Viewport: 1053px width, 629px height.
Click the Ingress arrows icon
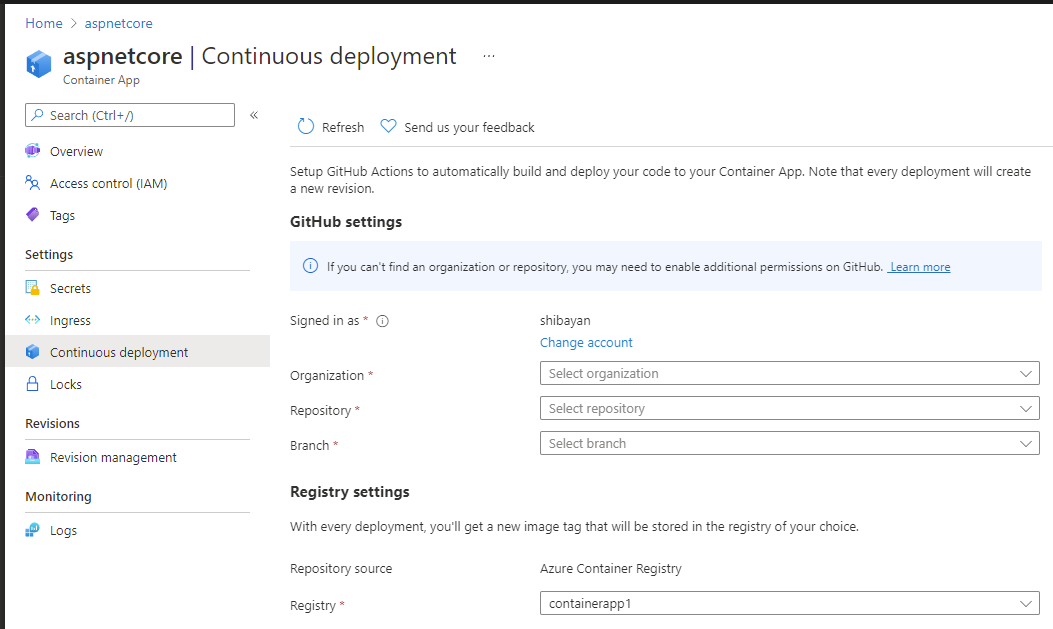[32, 320]
